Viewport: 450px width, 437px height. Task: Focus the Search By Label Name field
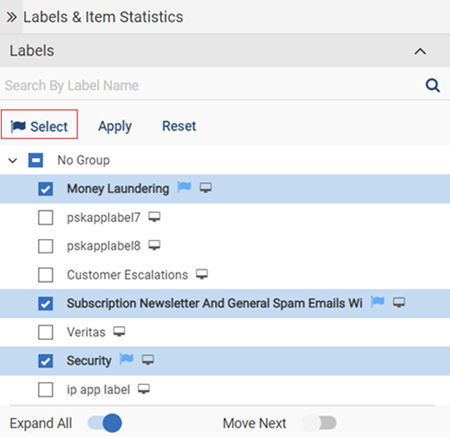tap(213, 85)
